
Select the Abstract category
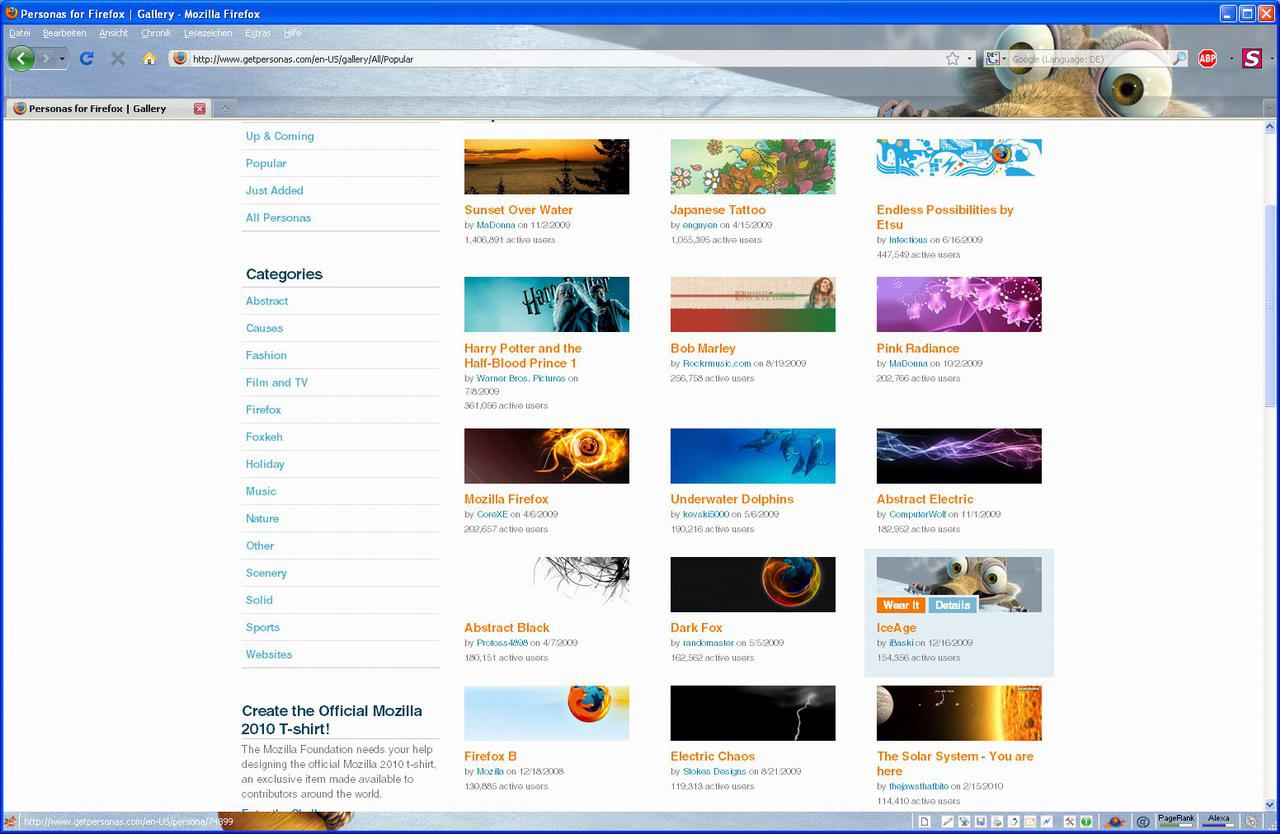click(267, 301)
